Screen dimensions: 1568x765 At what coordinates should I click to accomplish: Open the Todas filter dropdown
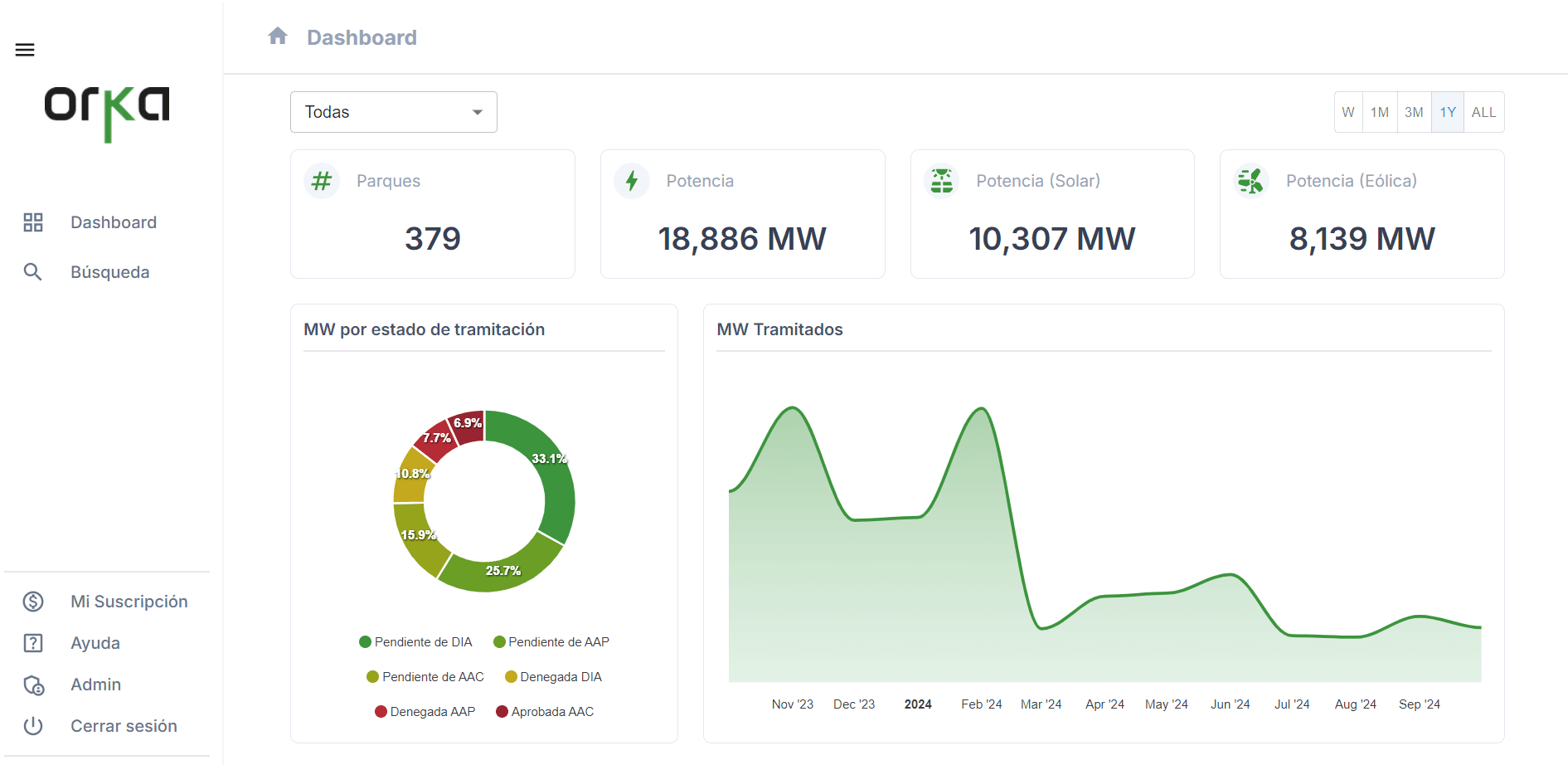click(394, 112)
